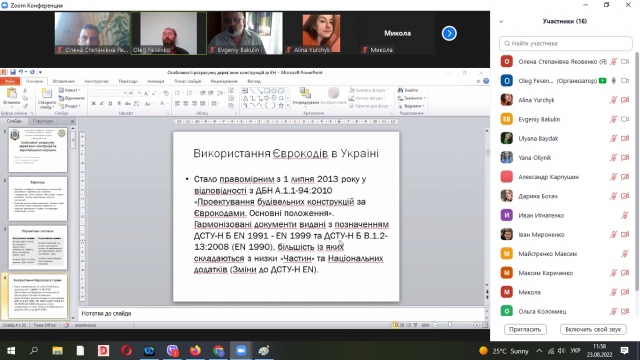Screen dimensions: 640x360
Task: Open Замінити replace dropdown
Action: (x=412, y=98)
